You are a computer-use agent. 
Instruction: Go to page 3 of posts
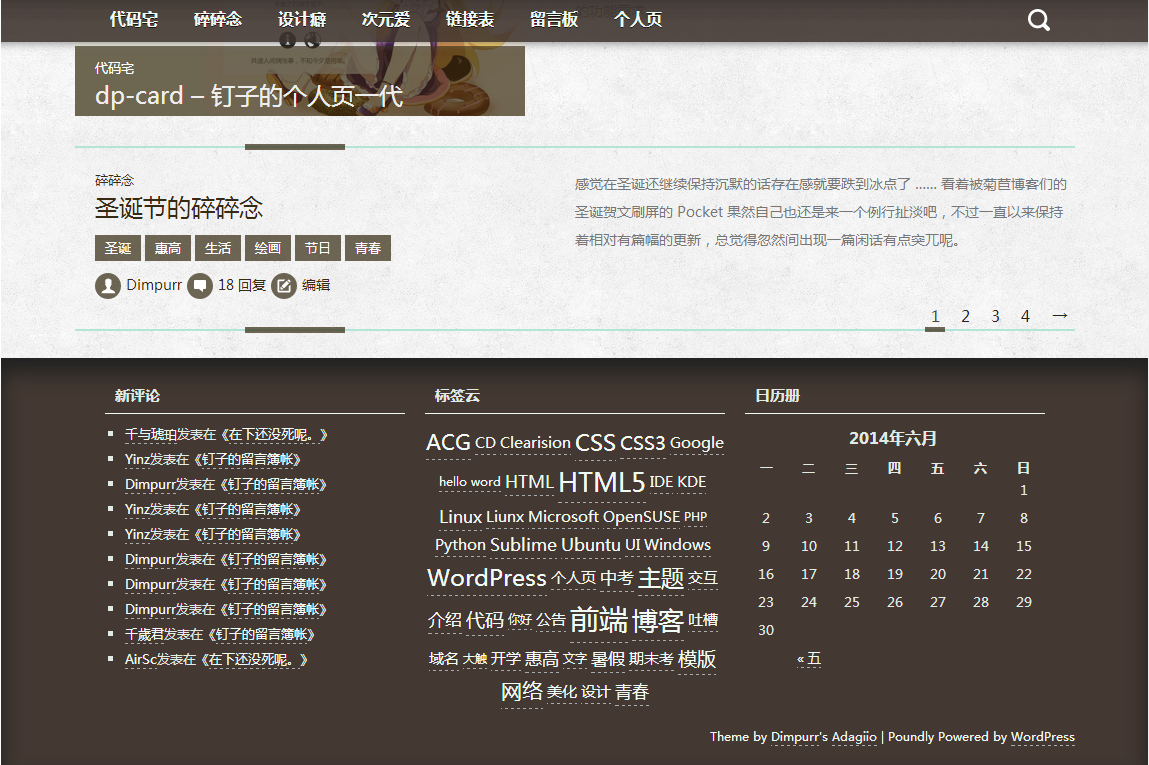coord(995,316)
